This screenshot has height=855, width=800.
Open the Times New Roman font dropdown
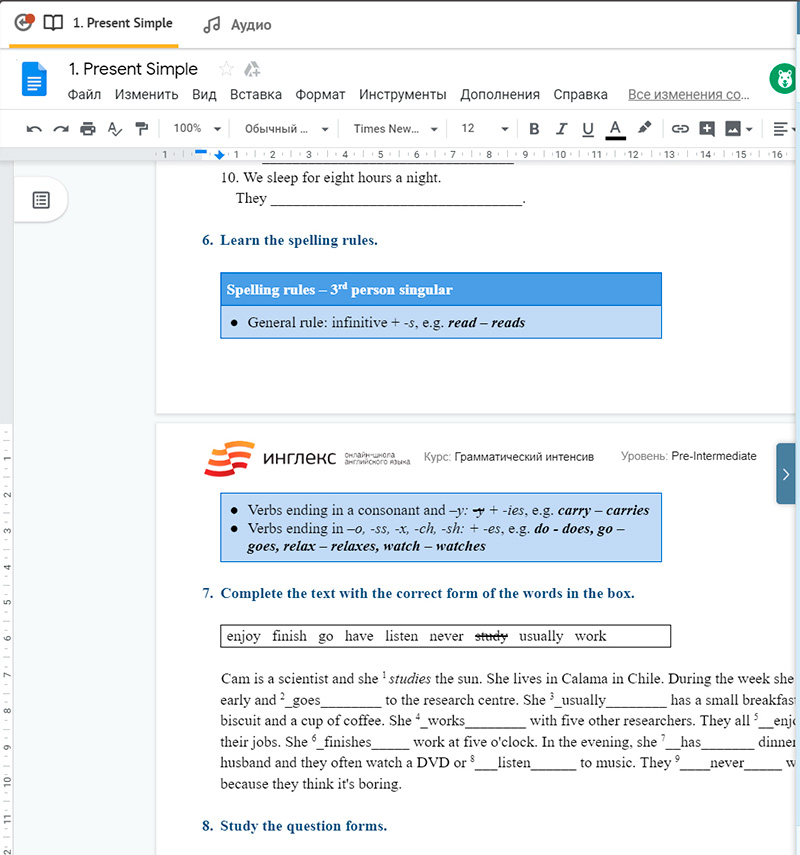[x=395, y=129]
